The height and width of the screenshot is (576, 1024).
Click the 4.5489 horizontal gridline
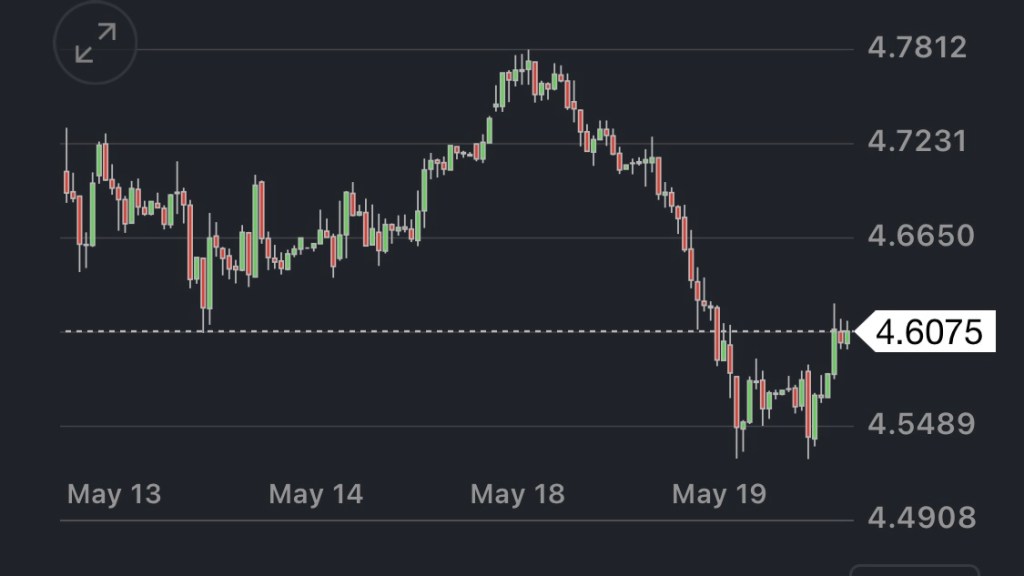(400, 427)
